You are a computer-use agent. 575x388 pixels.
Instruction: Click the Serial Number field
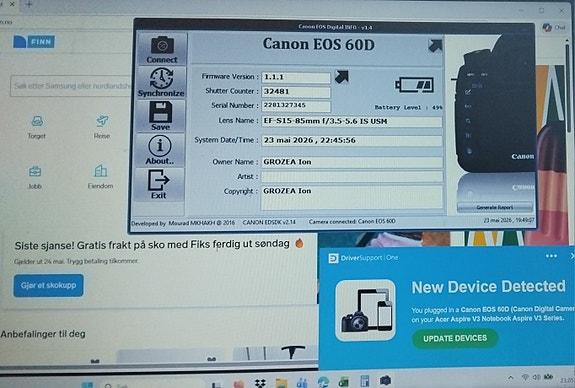(296, 106)
